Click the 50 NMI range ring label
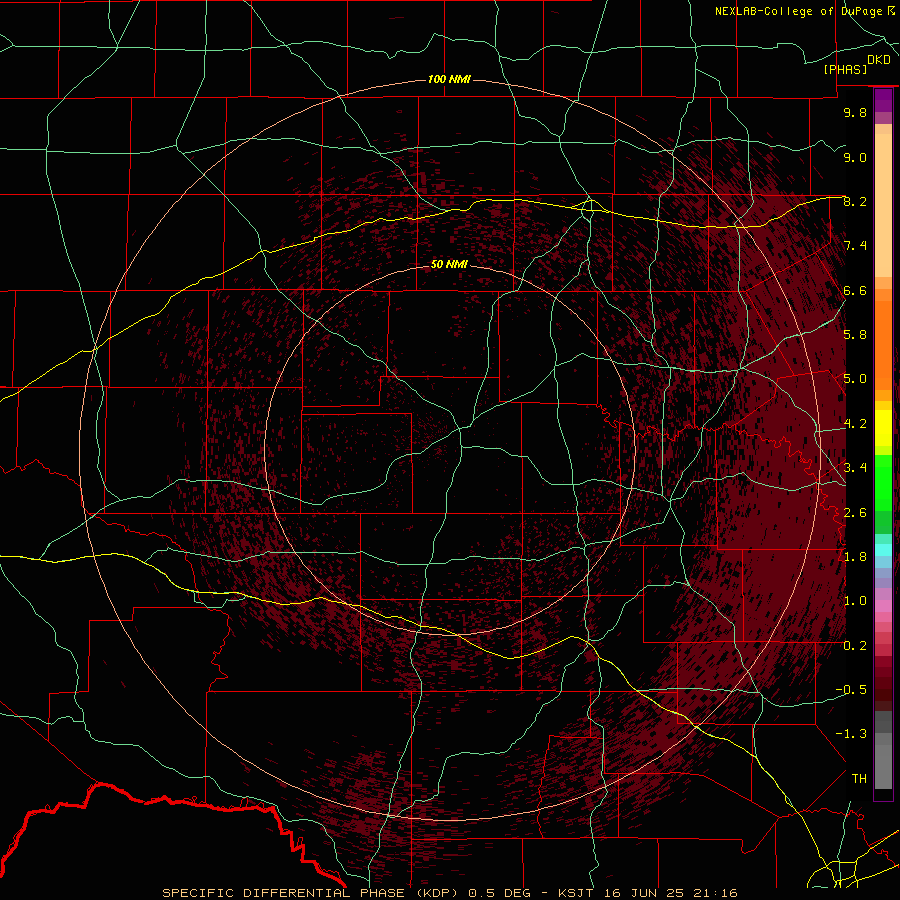This screenshot has width=900, height=900. point(449,264)
